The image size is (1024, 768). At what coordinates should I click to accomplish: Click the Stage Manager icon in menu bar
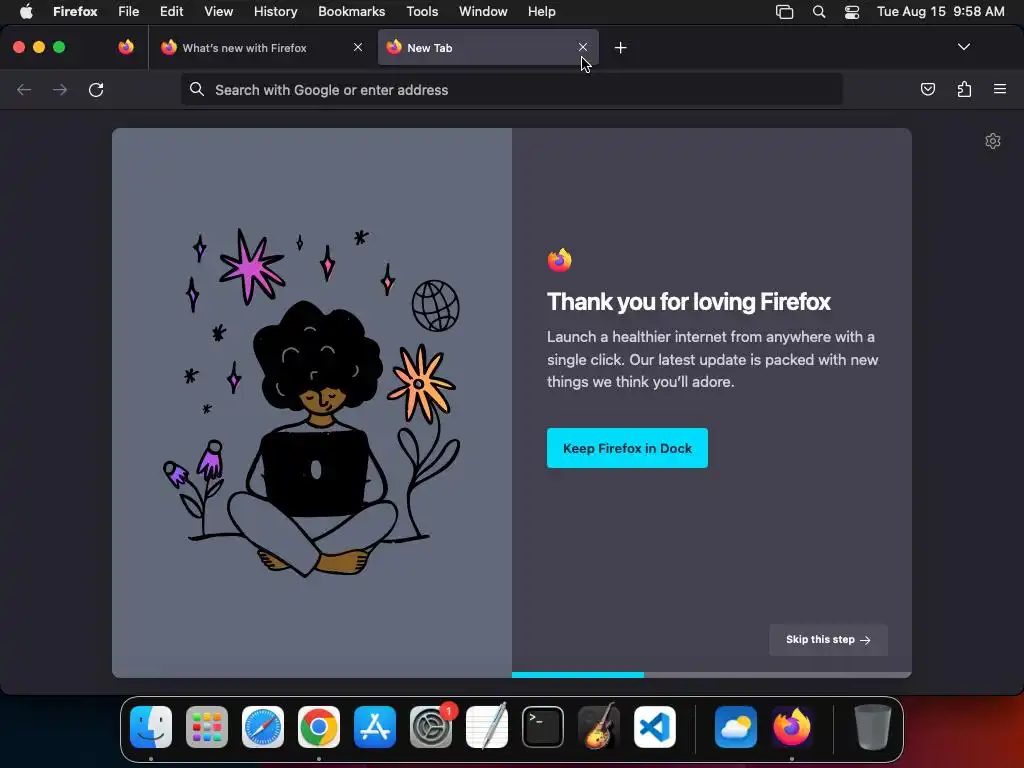[x=784, y=11]
